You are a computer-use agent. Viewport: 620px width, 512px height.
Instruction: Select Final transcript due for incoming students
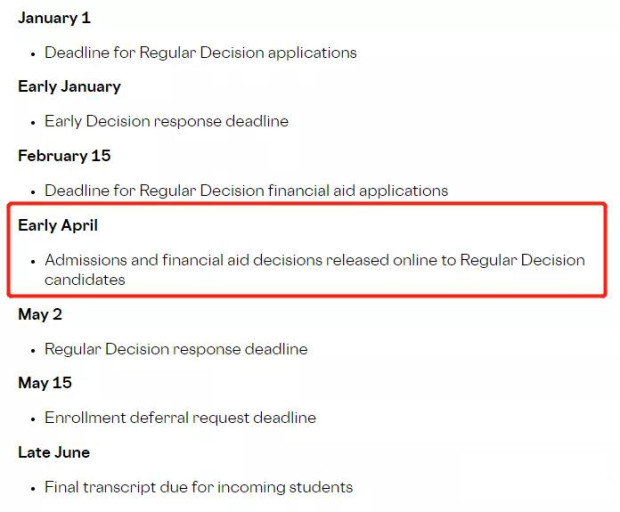198,487
